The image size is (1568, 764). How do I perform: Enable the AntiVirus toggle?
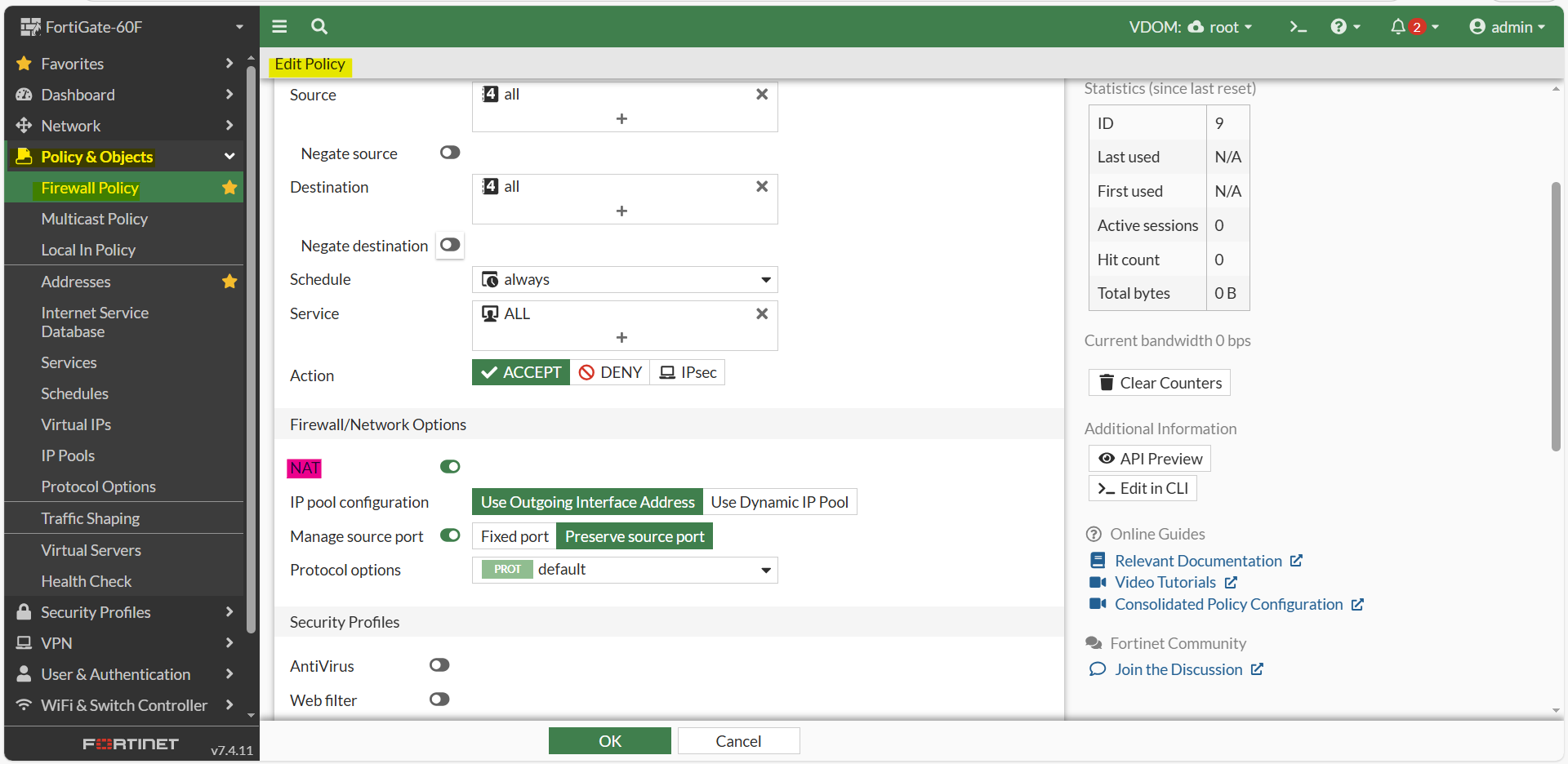tap(439, 665)
